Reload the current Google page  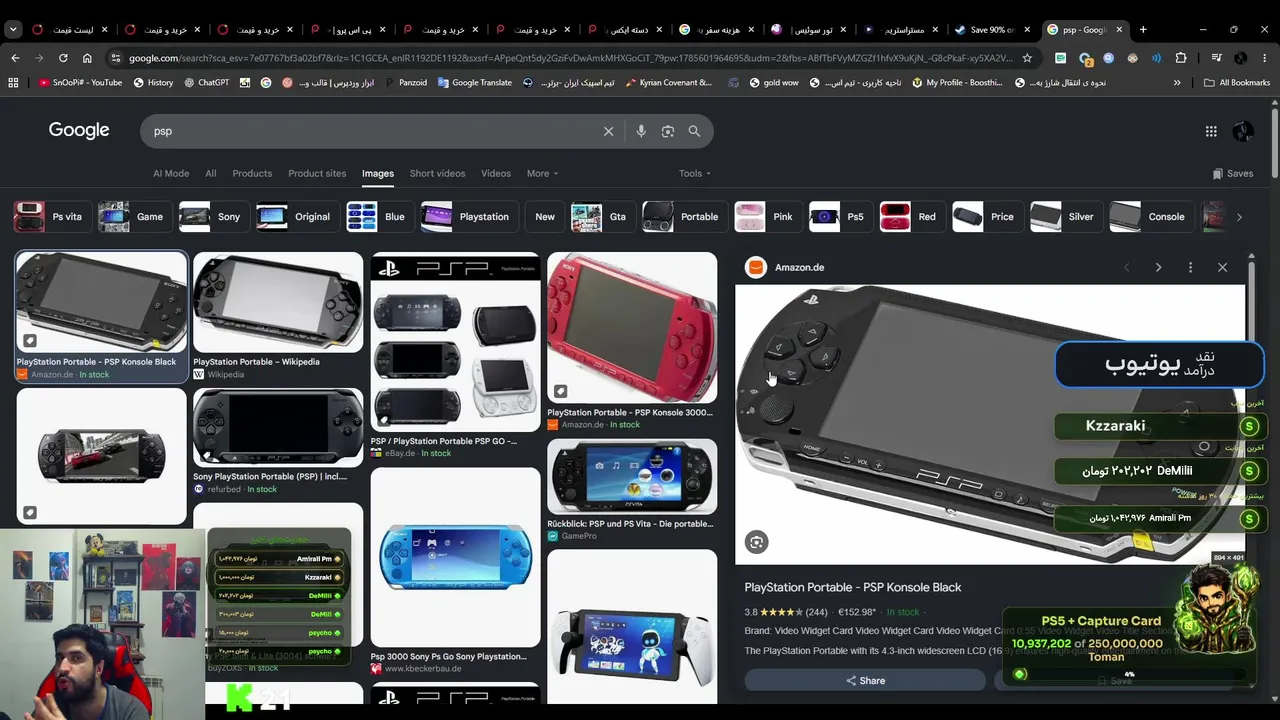coord(63,58)
